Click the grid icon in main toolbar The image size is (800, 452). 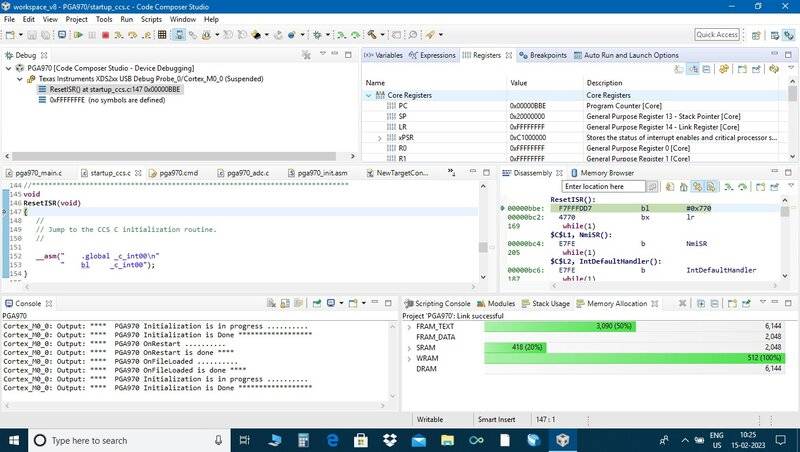[162, 35]
